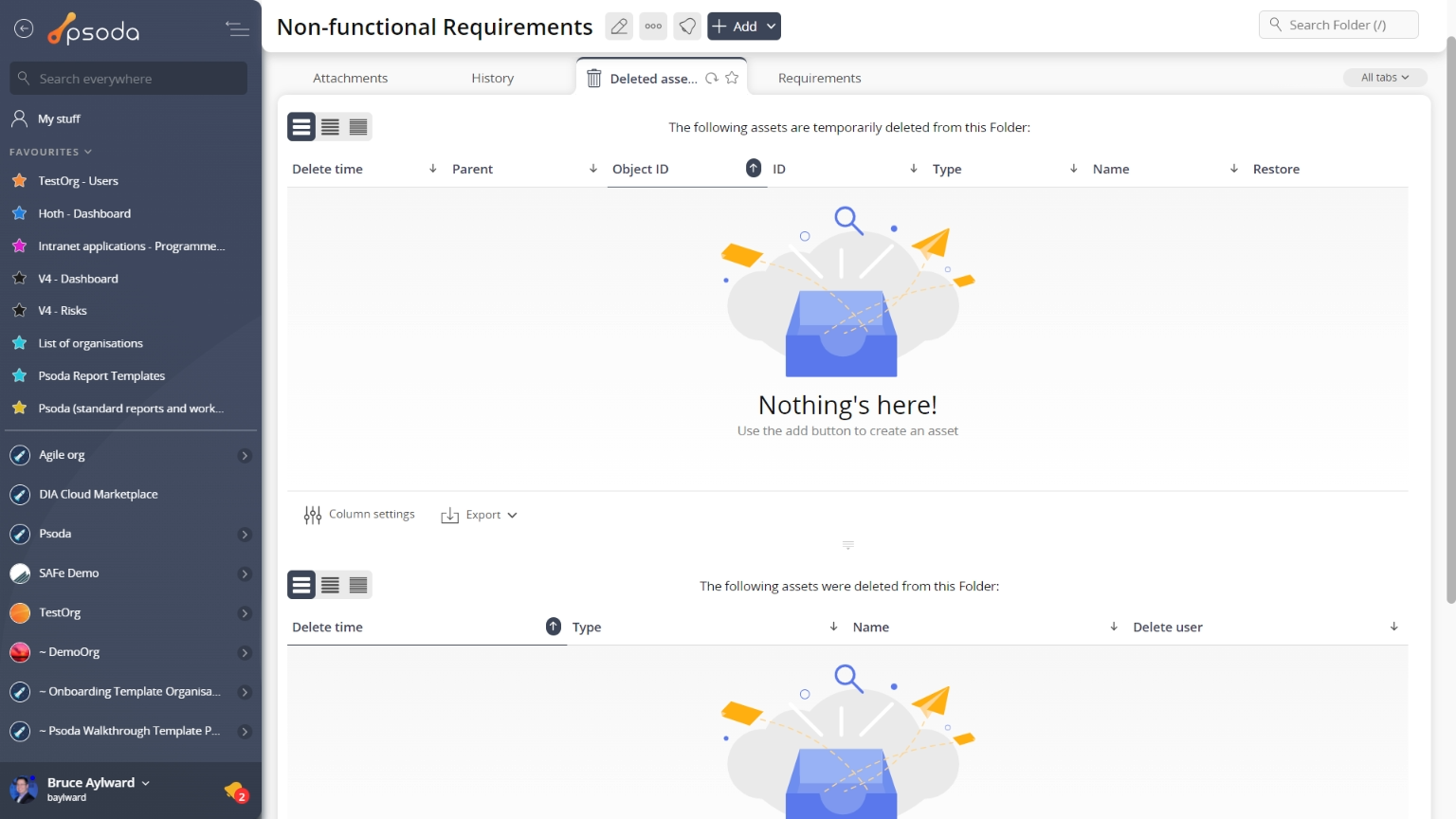Select comfortable row density in top table
Image resolution: width=1456 pixels, height=819 pixels.
point(301,127)
